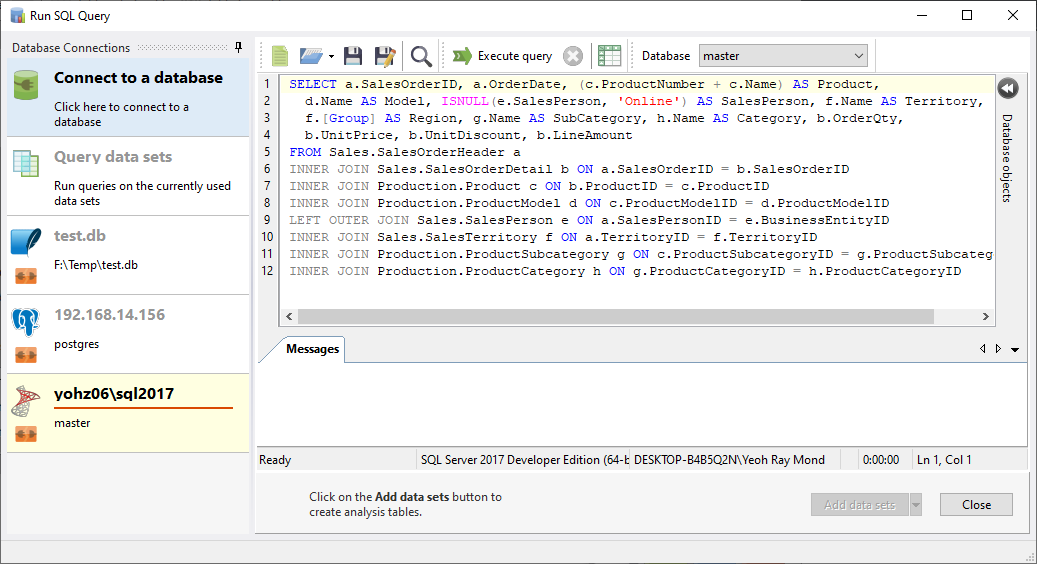
Task: Click the connection icon under the postgres server
Action: tap(27, 354)
